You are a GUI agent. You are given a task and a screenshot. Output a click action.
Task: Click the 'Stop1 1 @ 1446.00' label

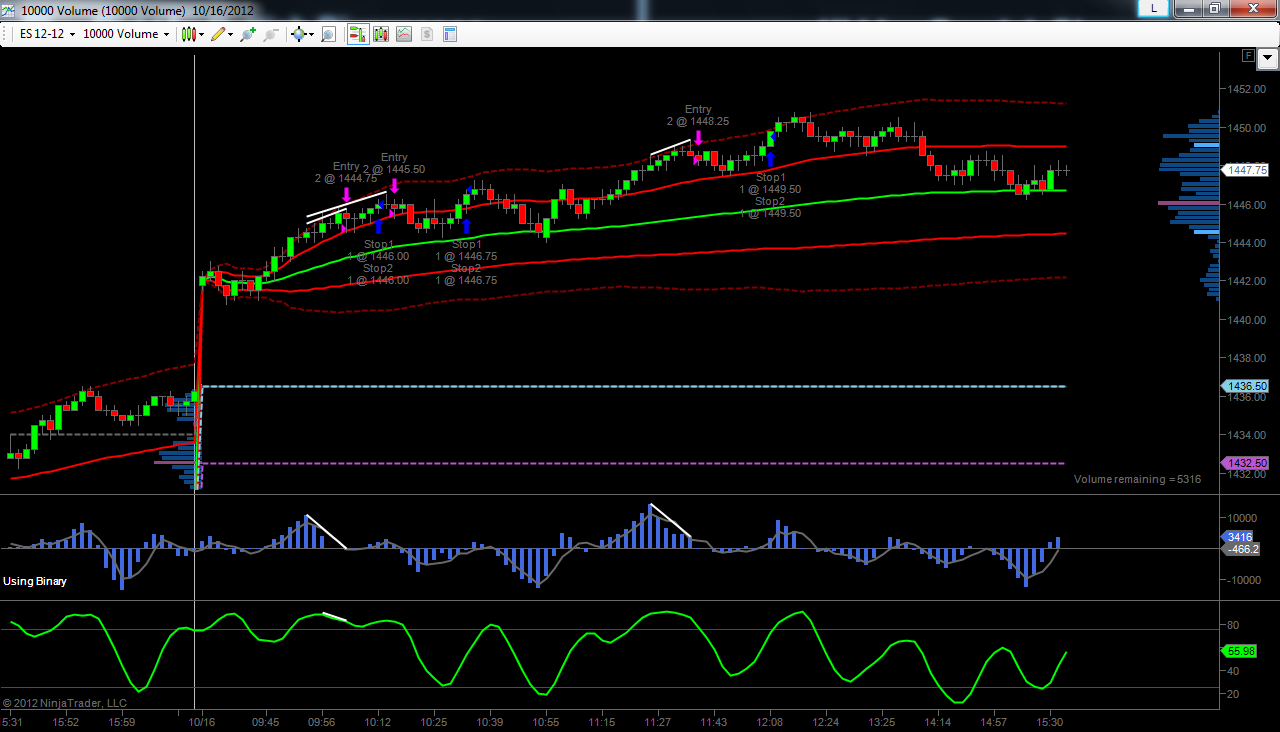point(379,250)
